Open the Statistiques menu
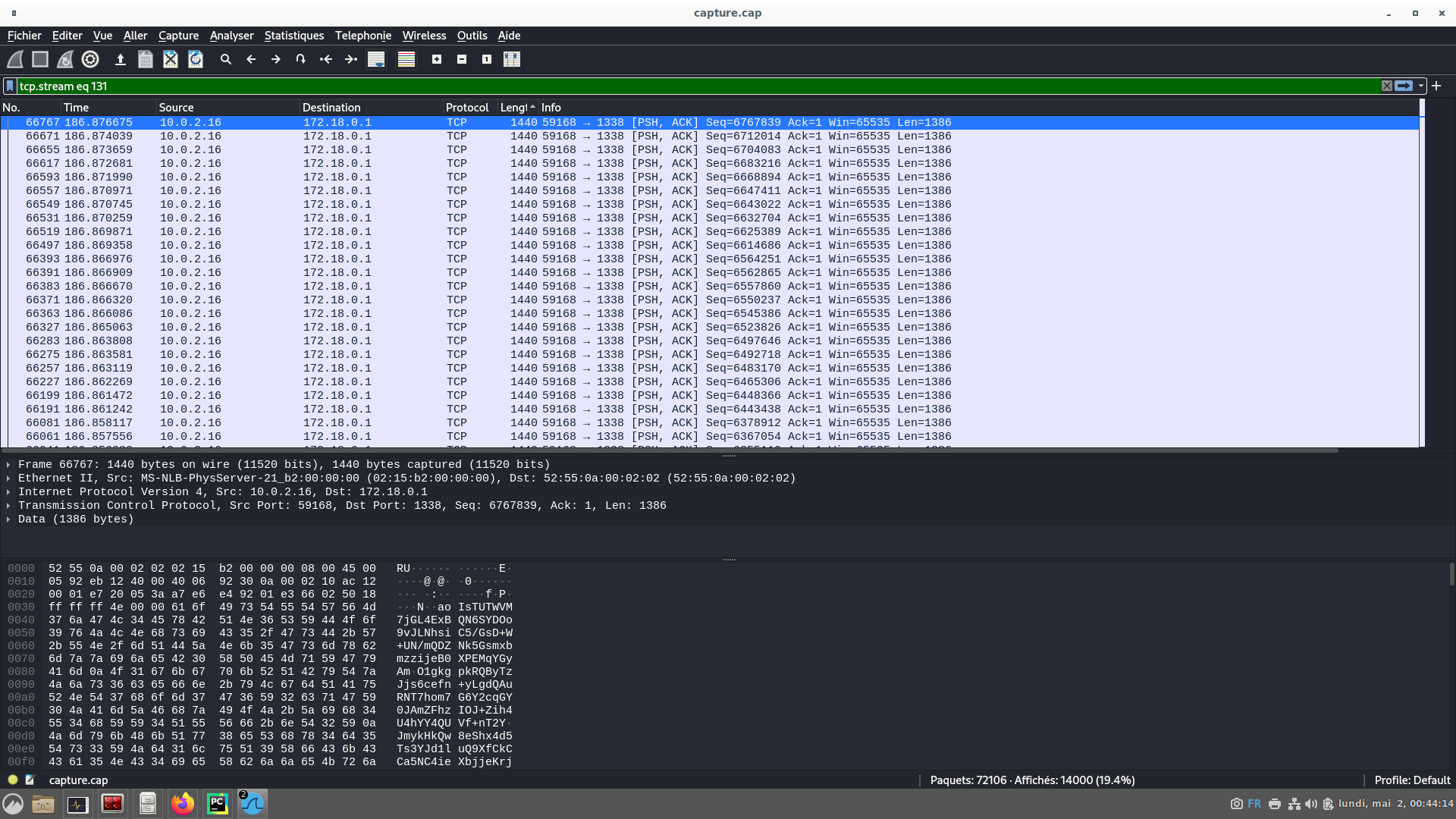This screenshot has height=819, width=1456. tap(293, 36)
